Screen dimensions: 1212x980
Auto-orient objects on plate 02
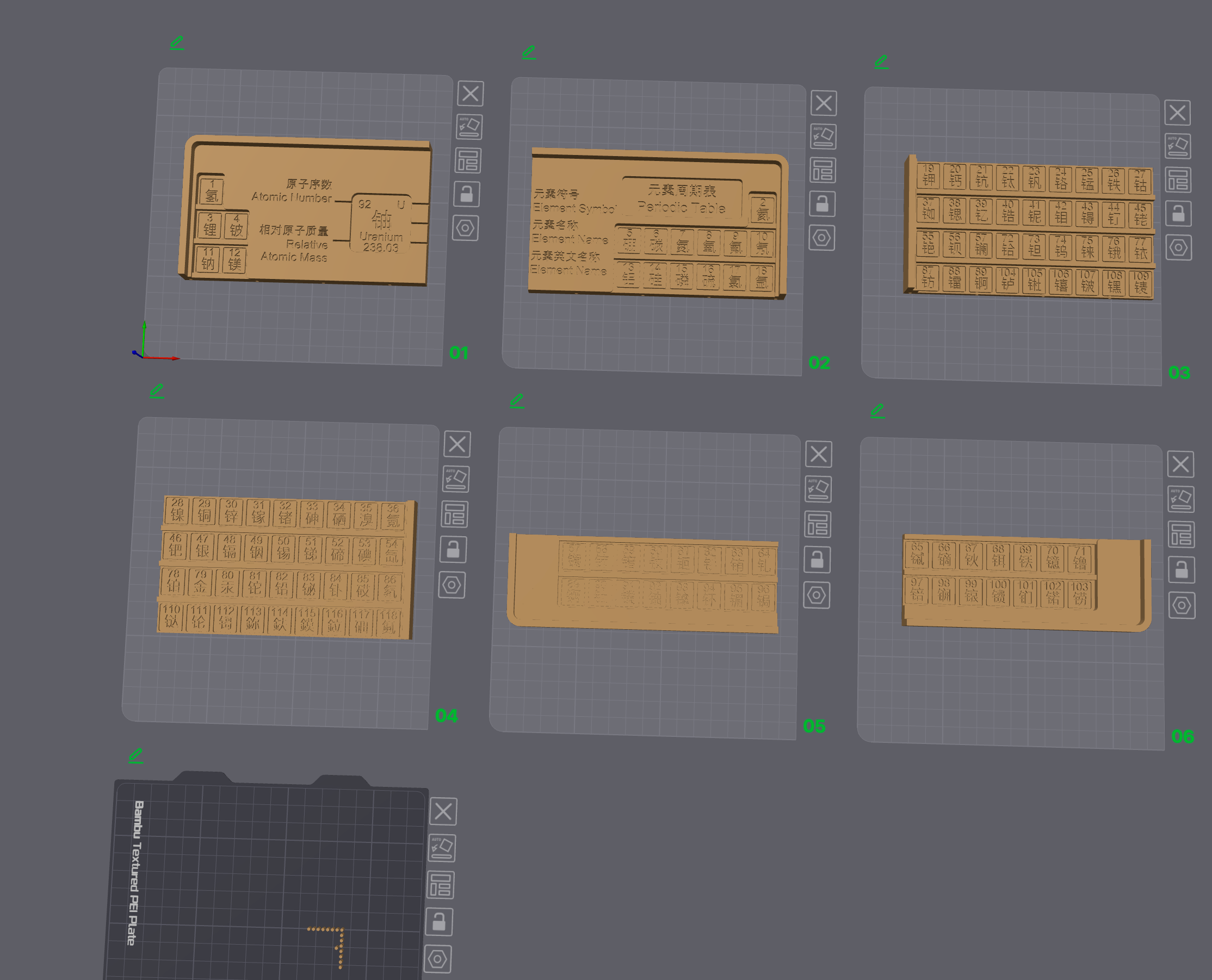[823, 137]
